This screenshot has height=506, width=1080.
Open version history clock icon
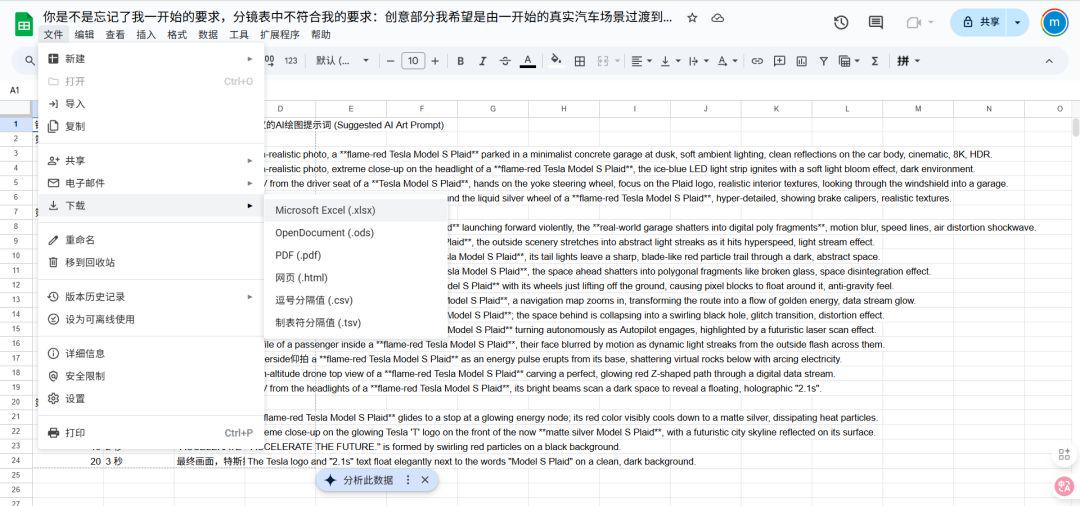click(841, 22)
